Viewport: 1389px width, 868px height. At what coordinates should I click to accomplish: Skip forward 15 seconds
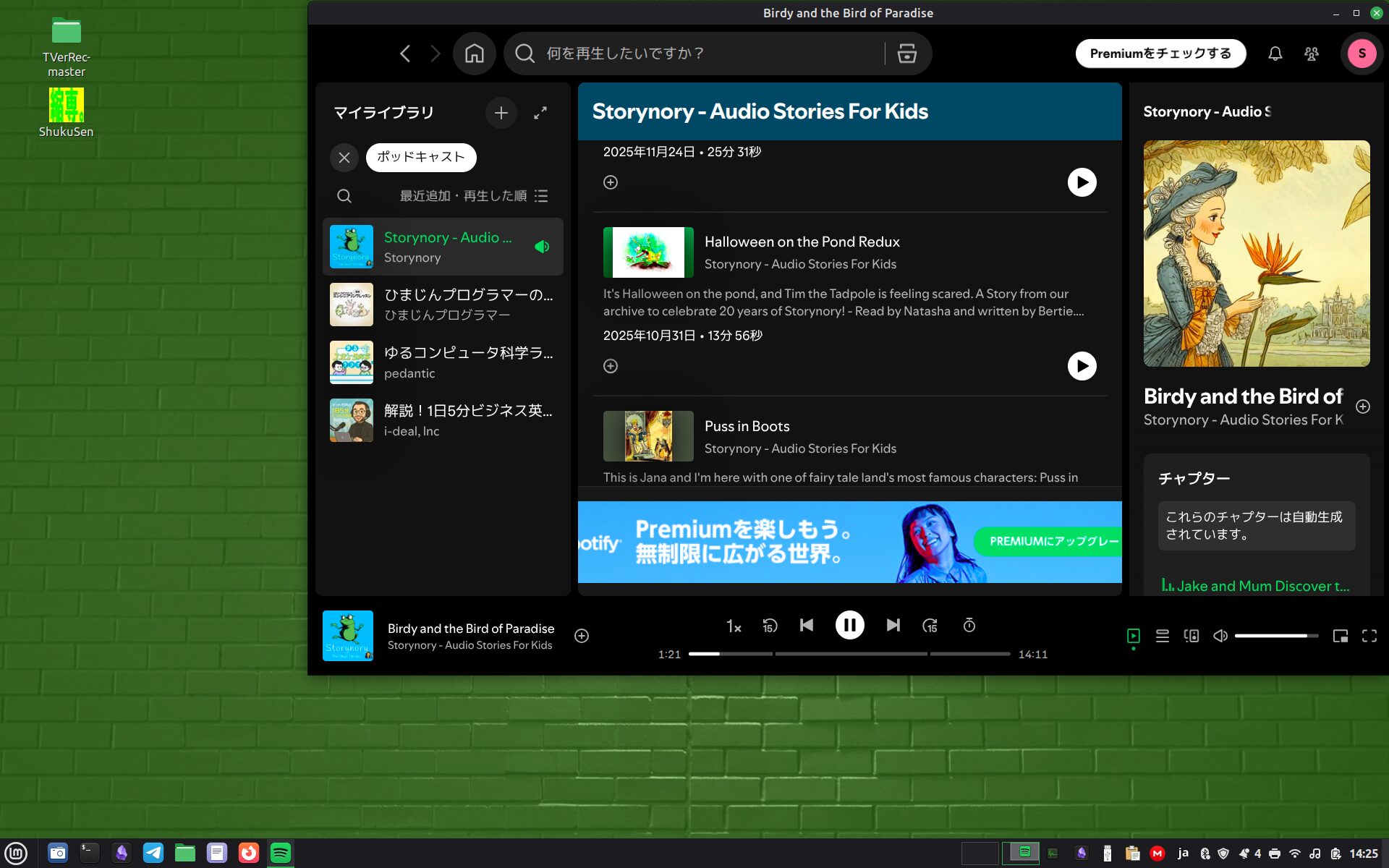click(930, 626)
